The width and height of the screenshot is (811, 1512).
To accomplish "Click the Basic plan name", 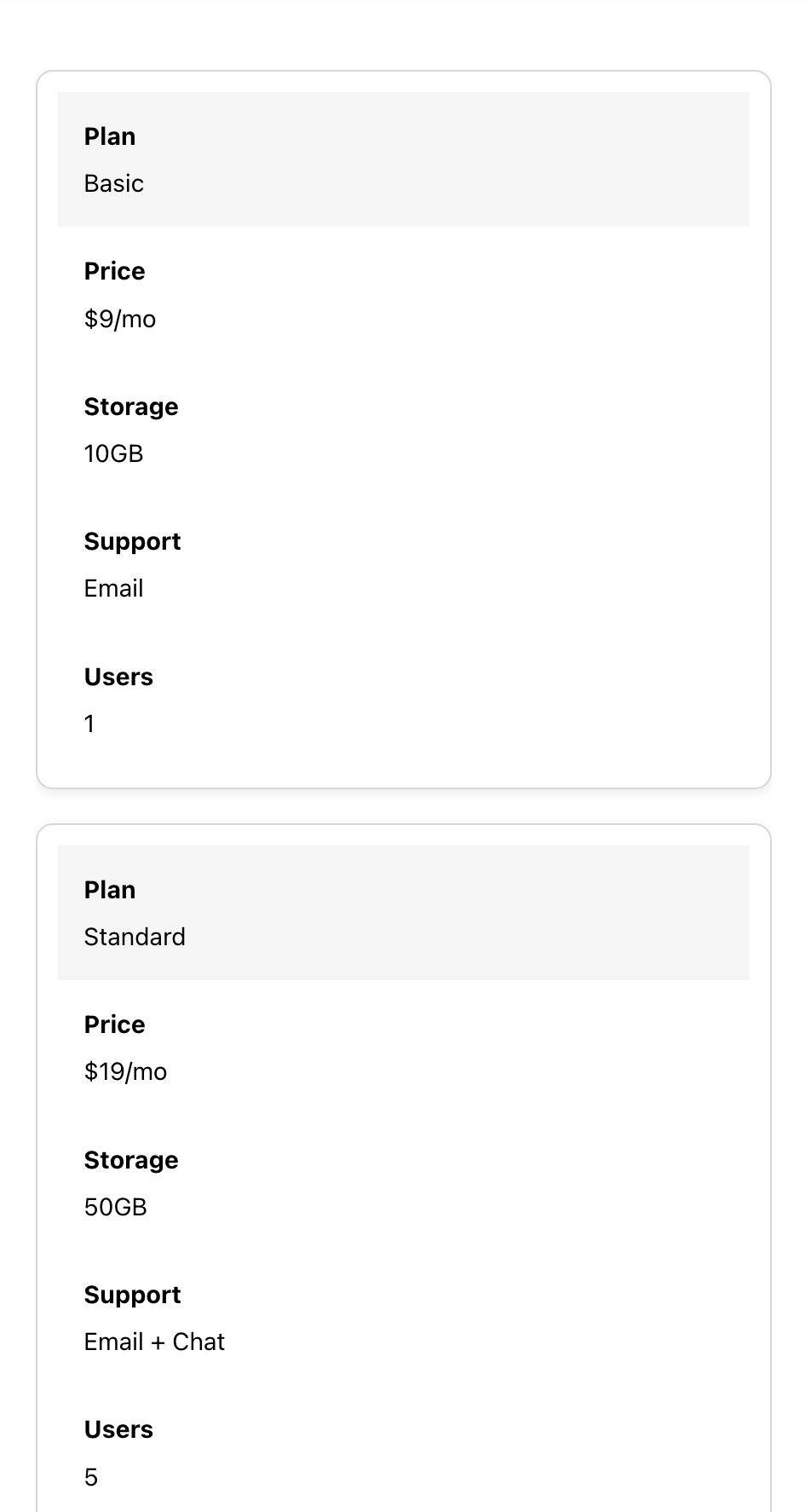I will click(113, 183).
